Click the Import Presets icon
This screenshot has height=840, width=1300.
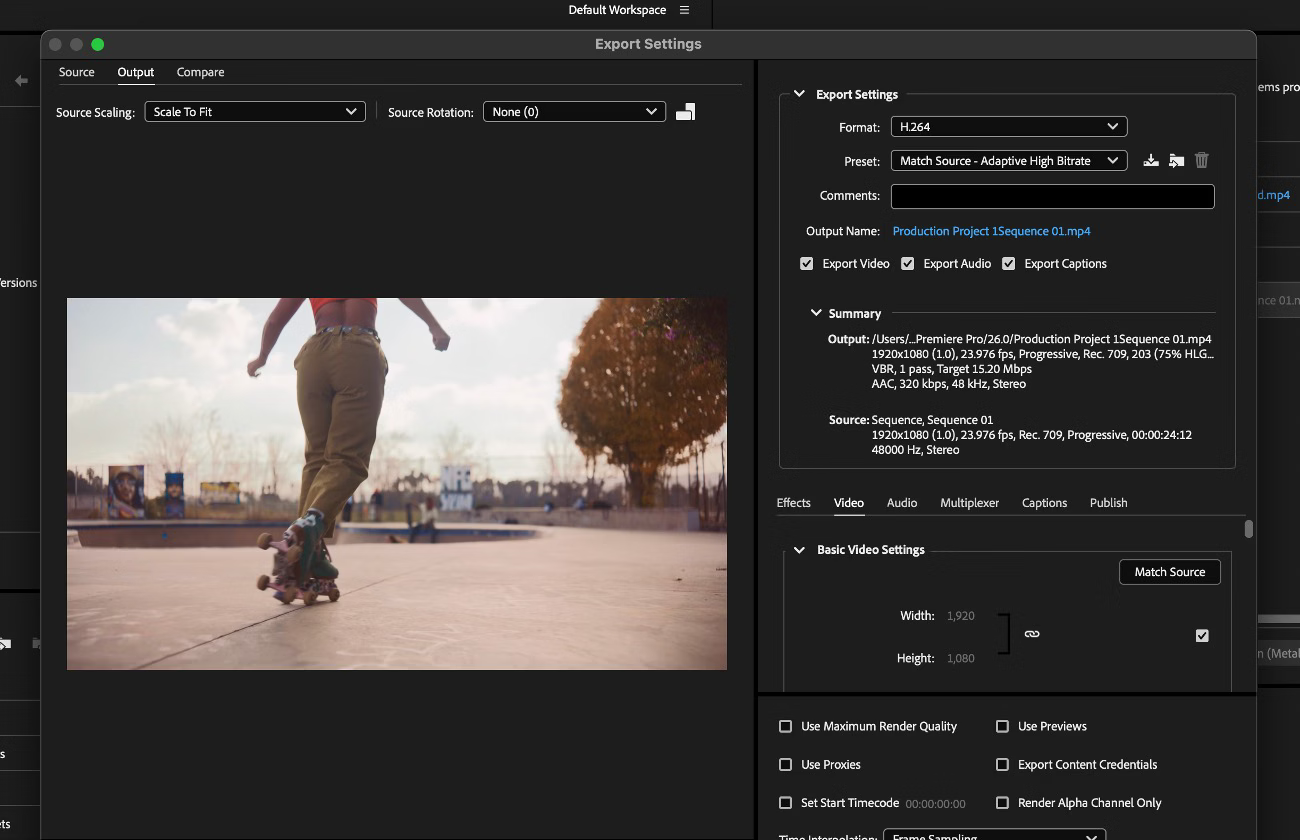[x=1177, y=160]
